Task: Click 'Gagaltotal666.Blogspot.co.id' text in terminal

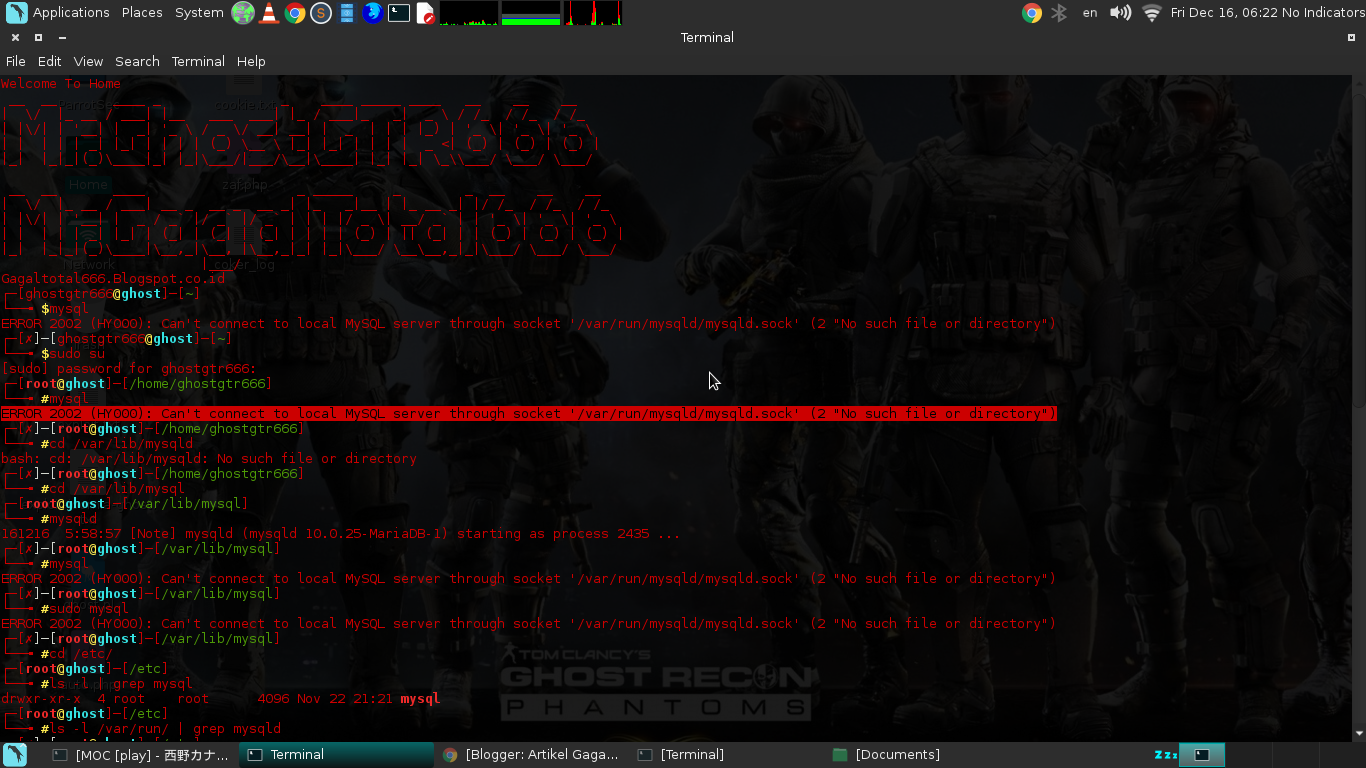Action: pyautogui.click(x=113, y=279)
